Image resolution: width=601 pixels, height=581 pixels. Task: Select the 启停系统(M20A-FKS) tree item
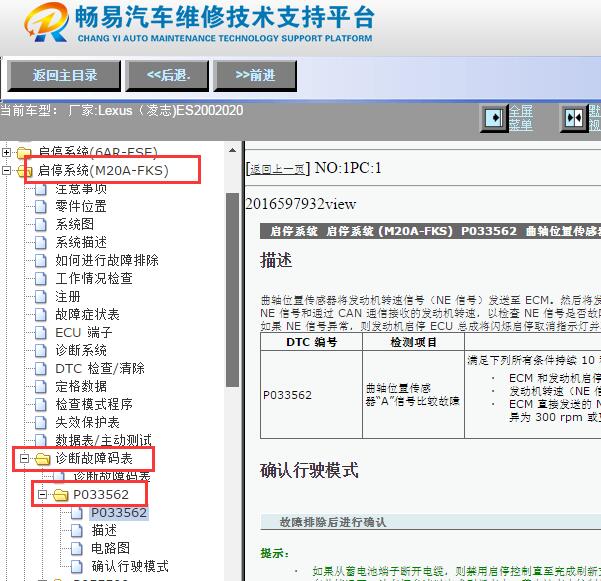(x=103, y=170)
